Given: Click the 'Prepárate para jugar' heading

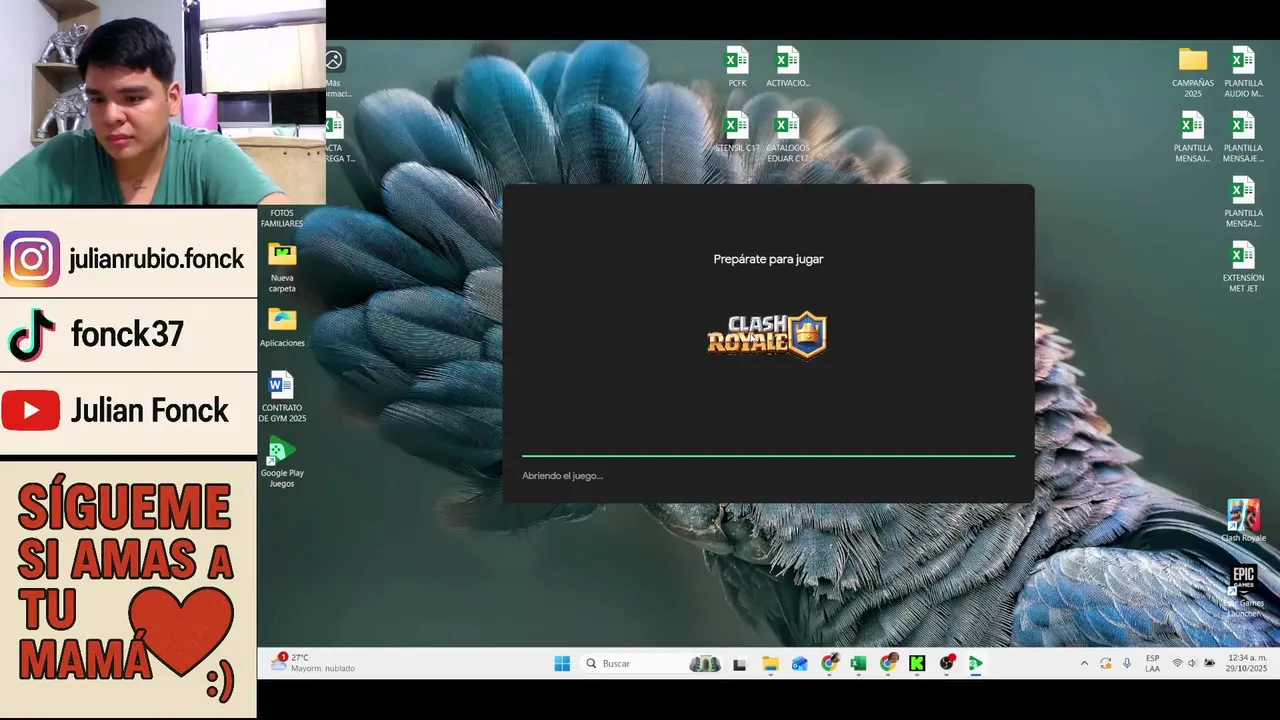Looking at the screenshot, I should [x=768, y=259].
